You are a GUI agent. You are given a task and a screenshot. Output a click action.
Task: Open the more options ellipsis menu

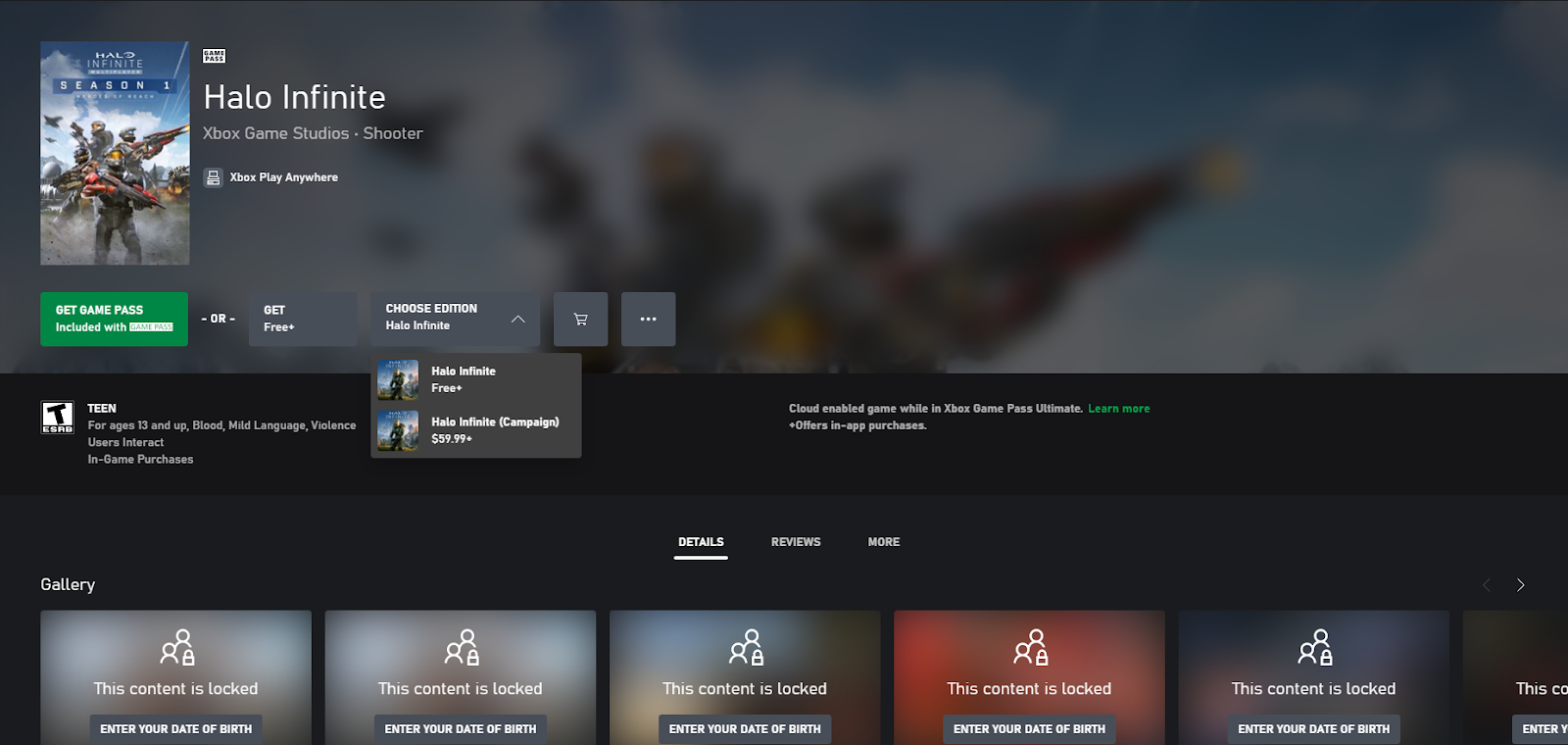(648, 319)
